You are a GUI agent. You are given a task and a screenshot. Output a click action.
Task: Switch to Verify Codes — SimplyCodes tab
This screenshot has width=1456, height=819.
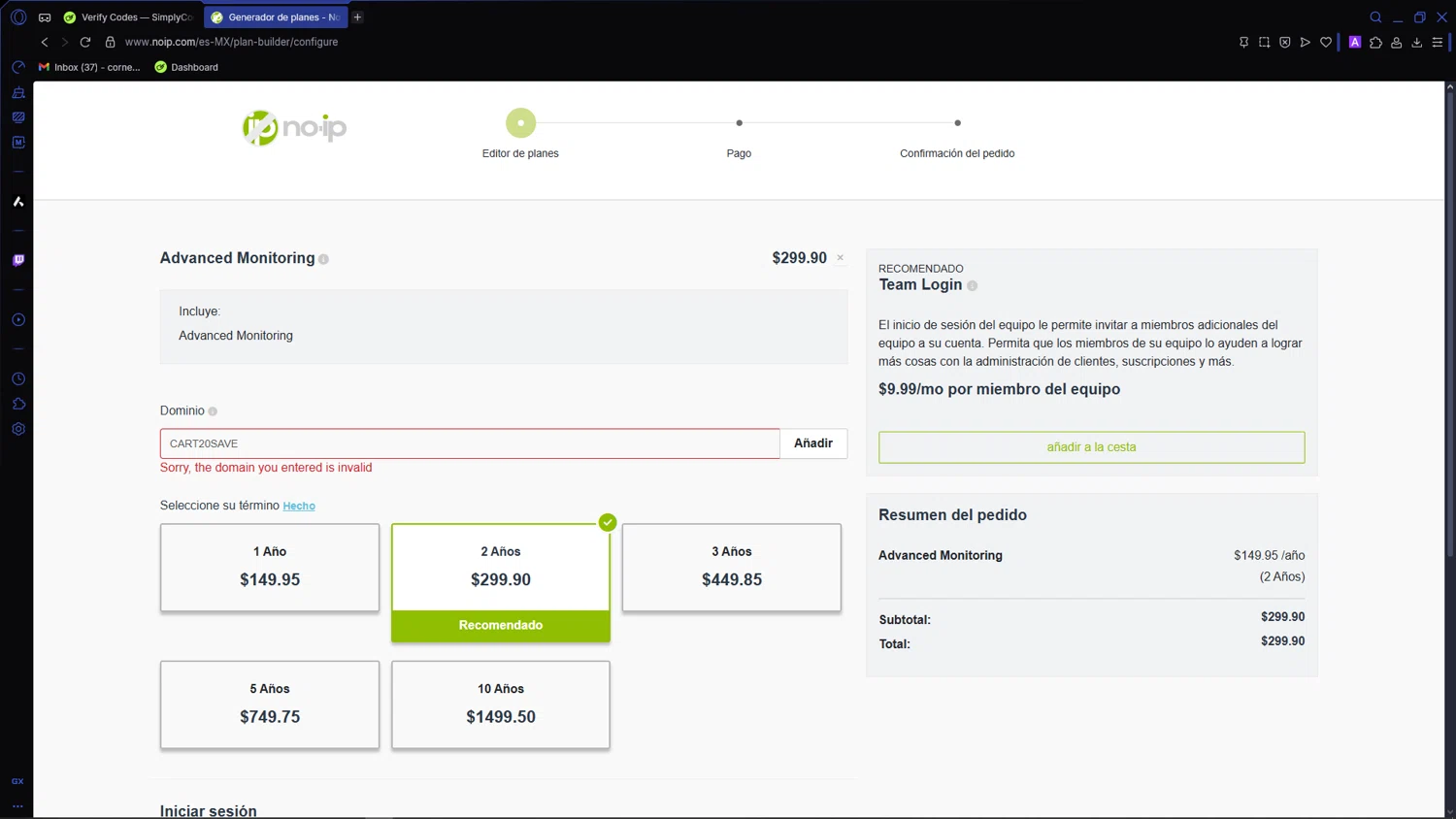(x=129, y=17)
